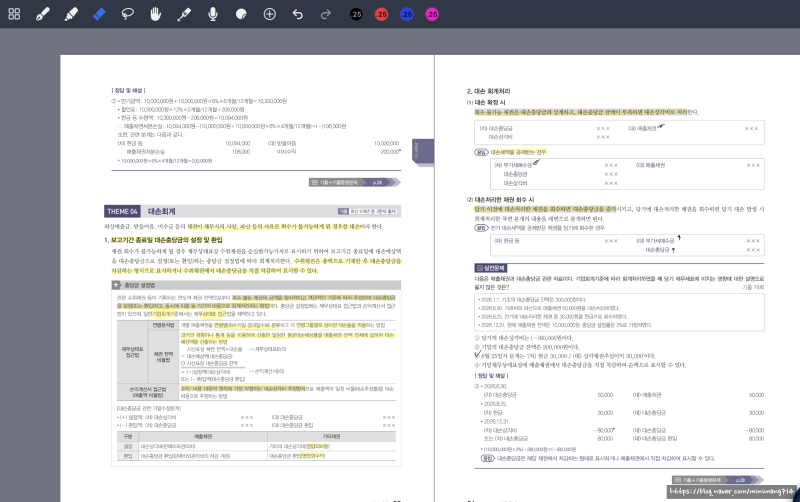Click the '실전문제' section label
800x502 pixels.
491,268
